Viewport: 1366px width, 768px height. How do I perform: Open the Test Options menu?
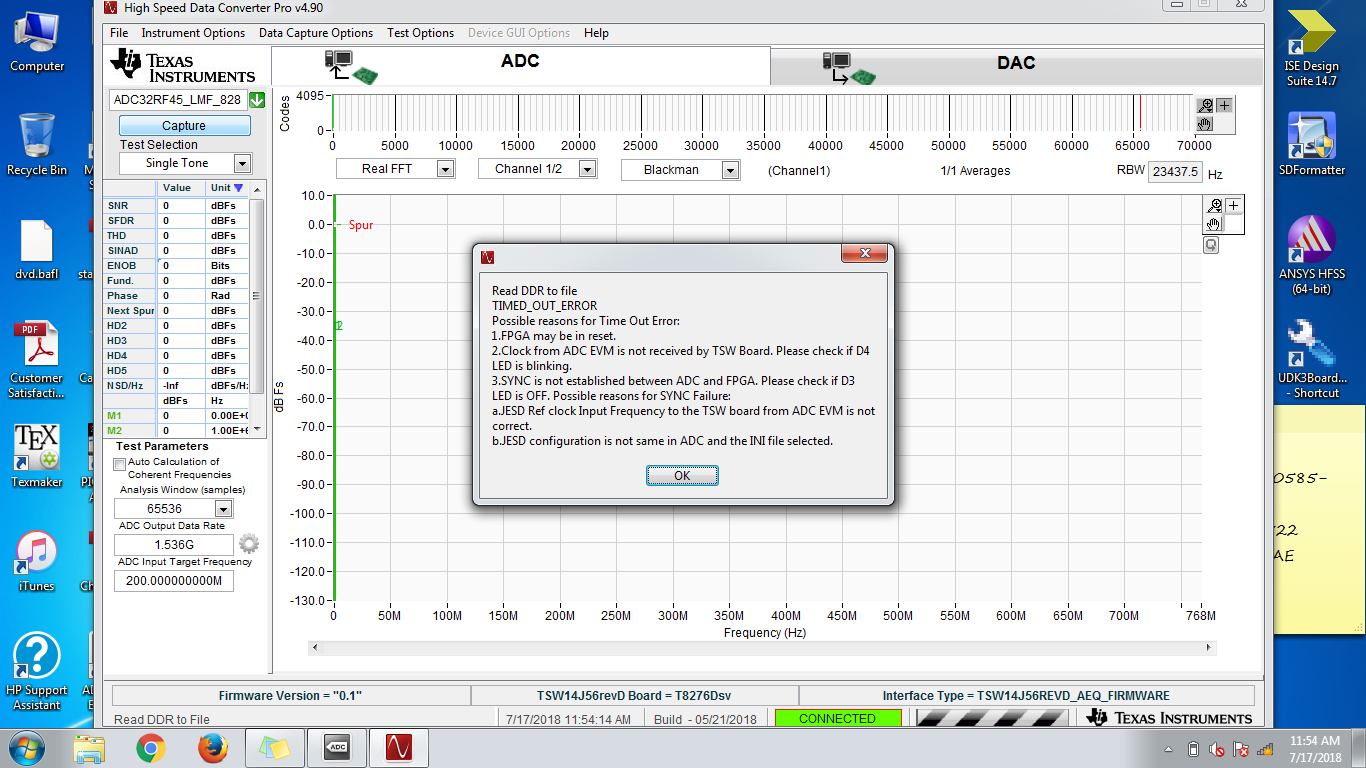pos(421,33)
